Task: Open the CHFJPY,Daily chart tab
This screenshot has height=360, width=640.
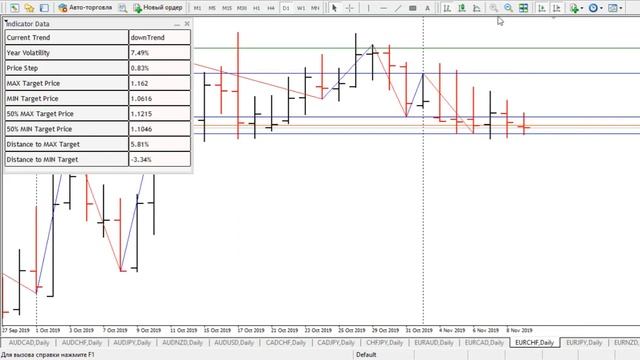Action: coord(384,342)
